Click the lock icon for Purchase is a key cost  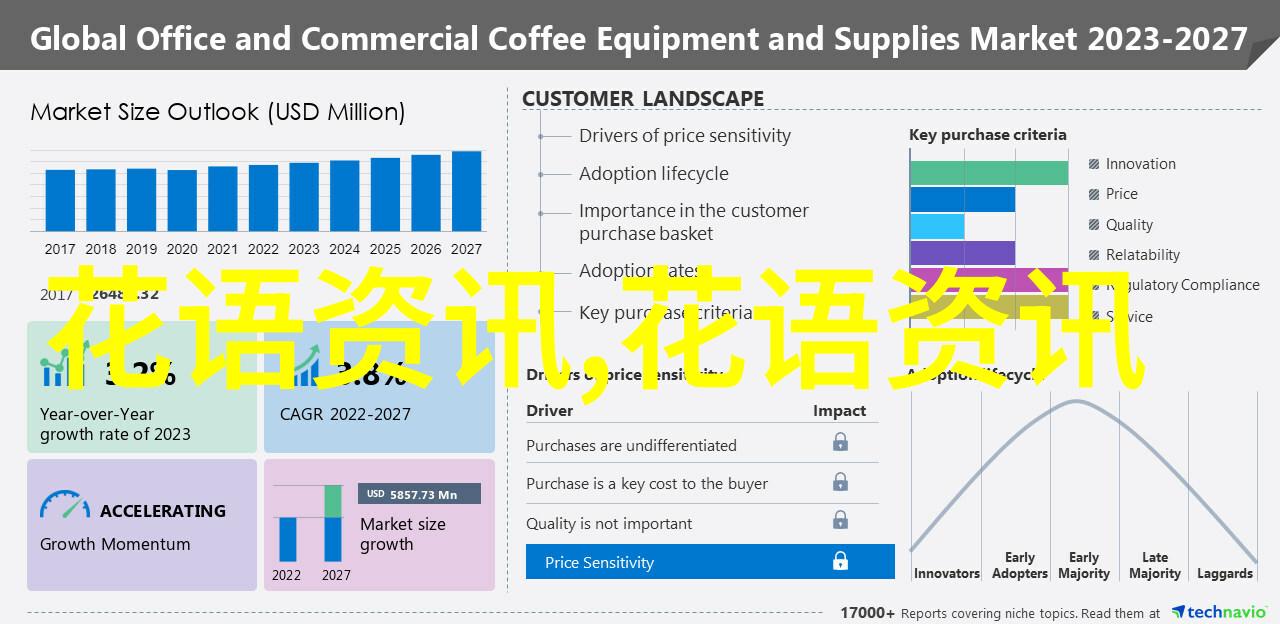click(x=840, y=482)
